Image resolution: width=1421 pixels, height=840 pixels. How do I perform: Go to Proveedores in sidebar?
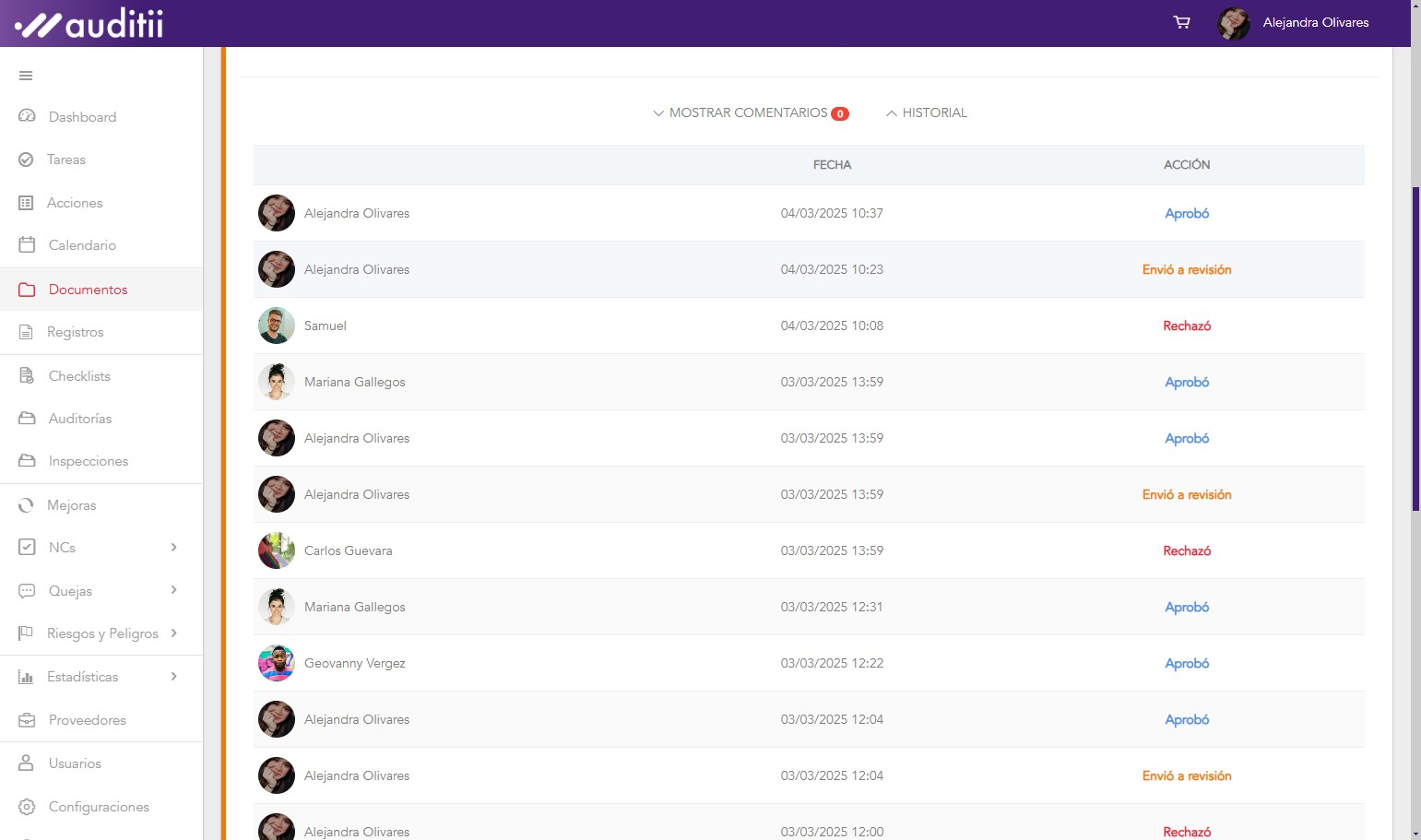[87, 720]
